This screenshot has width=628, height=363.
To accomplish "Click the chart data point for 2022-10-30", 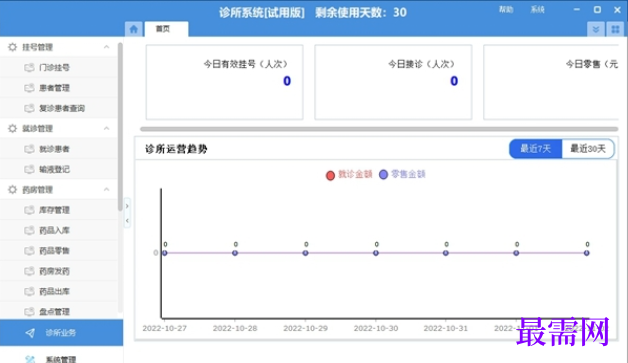I will tap(376, 253).
